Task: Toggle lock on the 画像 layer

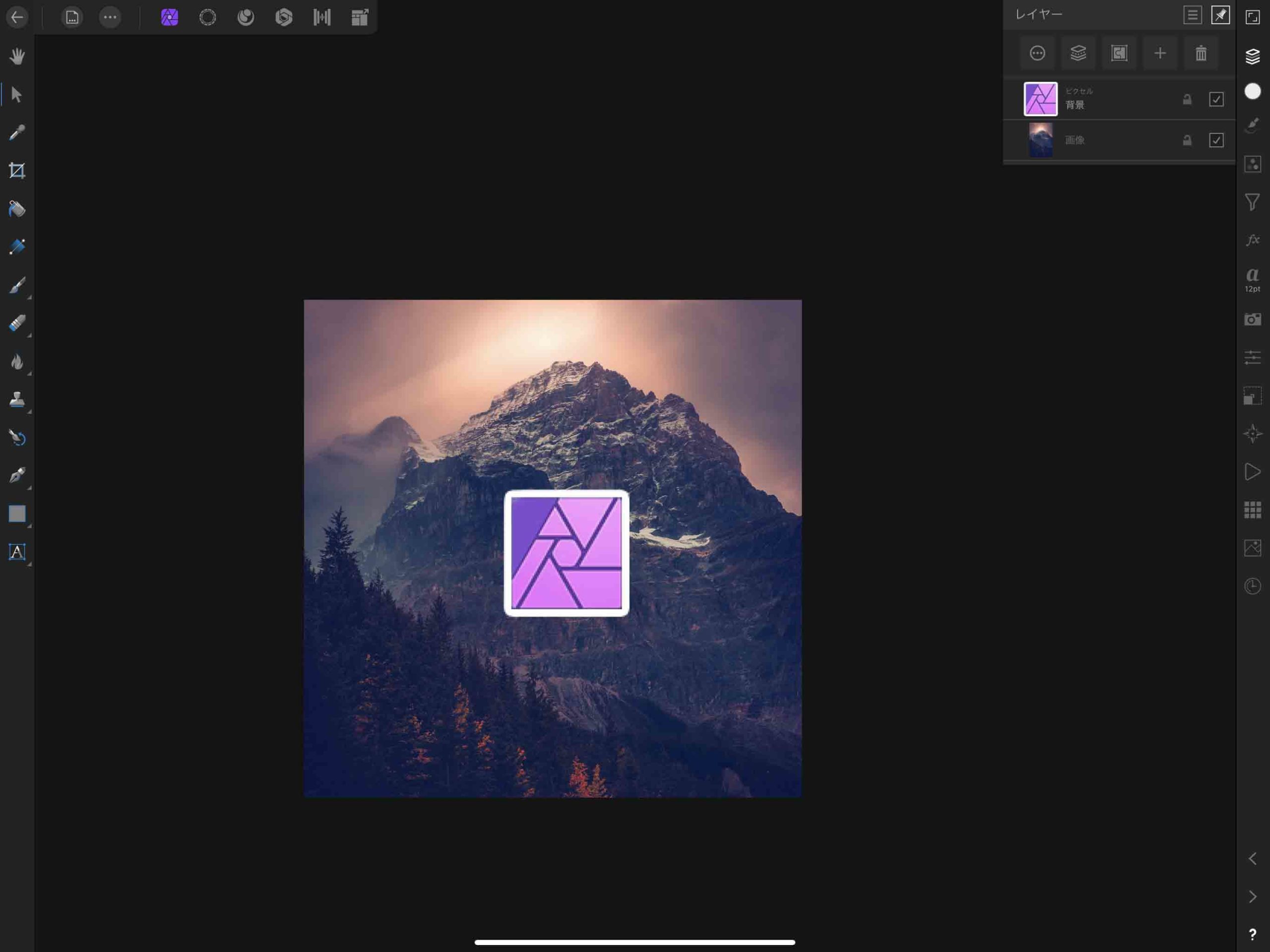Action: point(1187,140)
